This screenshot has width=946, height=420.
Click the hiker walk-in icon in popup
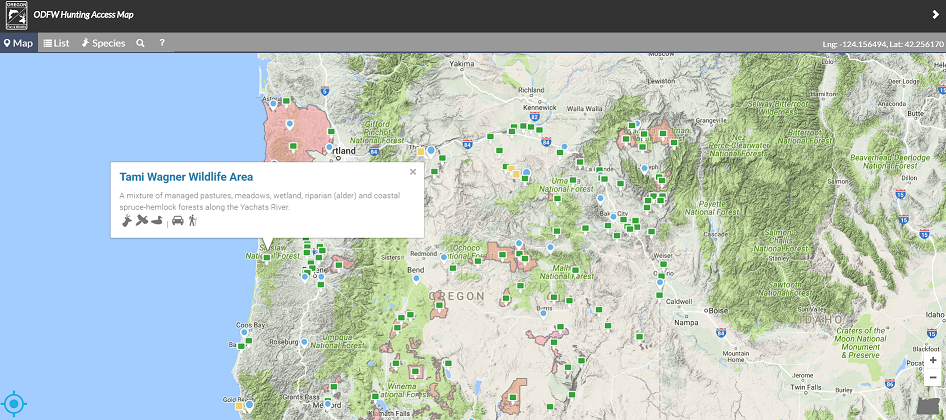[x=192, y=221]
